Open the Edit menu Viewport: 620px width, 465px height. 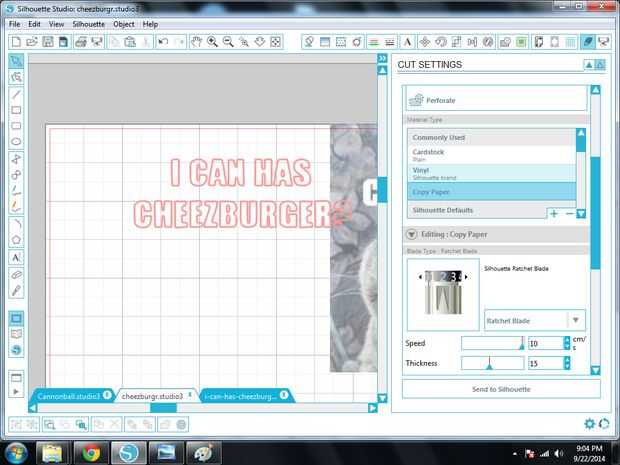point(34,24)
